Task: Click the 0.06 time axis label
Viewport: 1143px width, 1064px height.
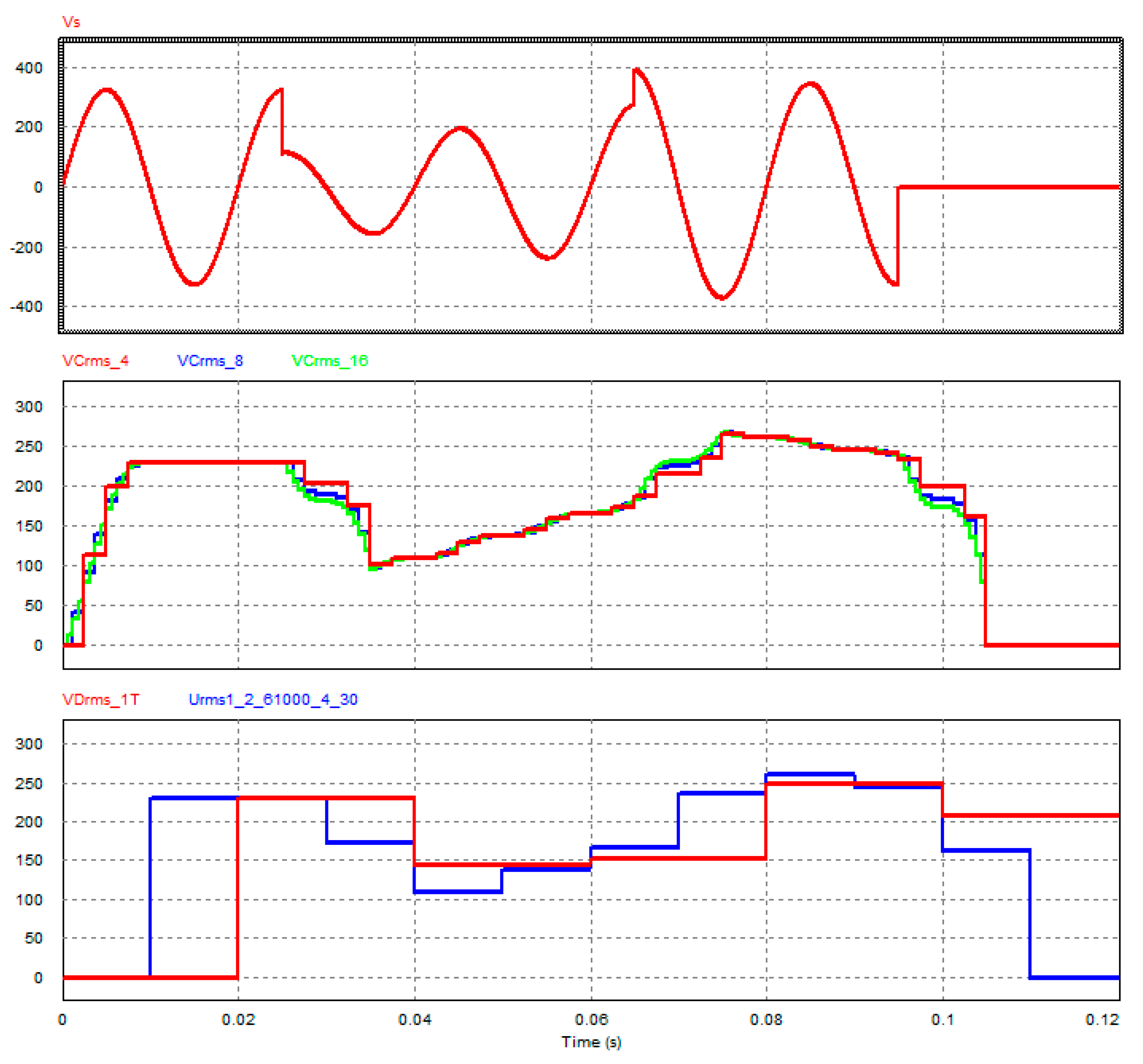Action: pos(591,1020)
